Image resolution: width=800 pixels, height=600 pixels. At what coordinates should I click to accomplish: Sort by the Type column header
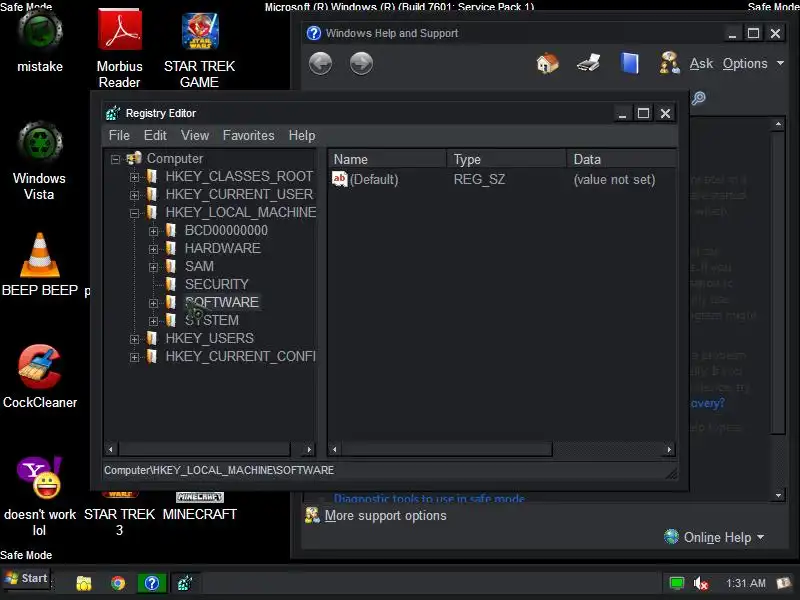pyautogui.click(x=507, y=159)
